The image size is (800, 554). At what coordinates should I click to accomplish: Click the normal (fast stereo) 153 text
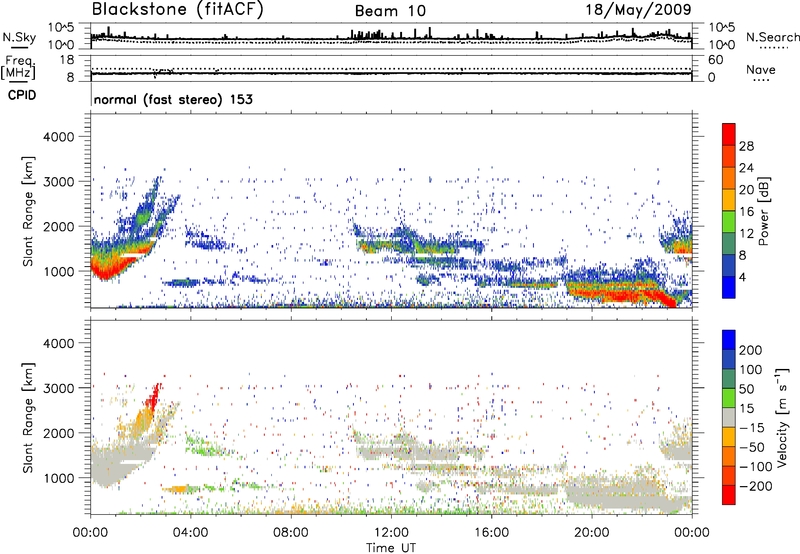pos(173,99)
